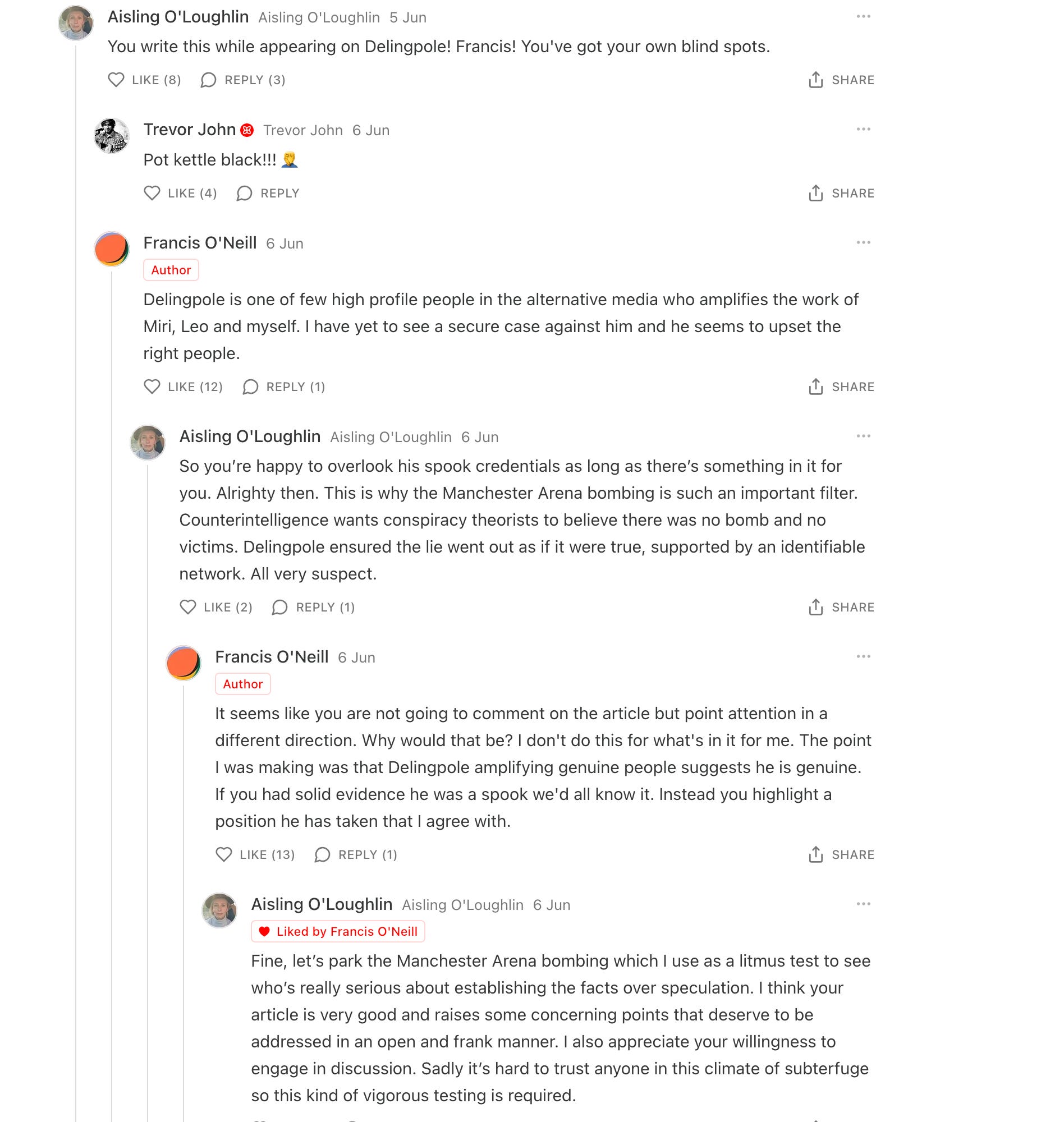1064x1122 pixels.
Task: Share Trevor John's comment
Action: pyautogui.click(x=841, y=194)
